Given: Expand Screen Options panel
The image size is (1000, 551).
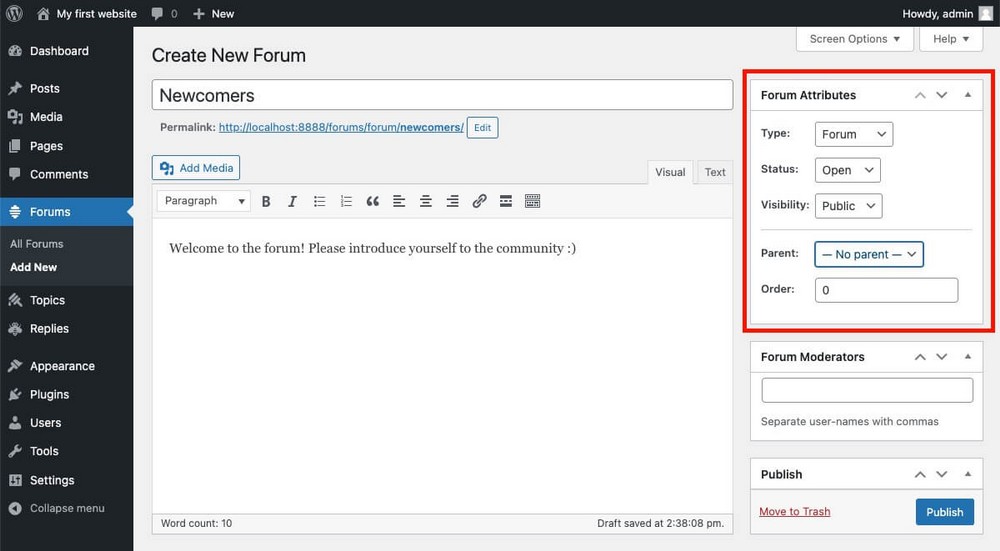Looking at the screenshot, I should pyautogui.click(x=855, y=39).
